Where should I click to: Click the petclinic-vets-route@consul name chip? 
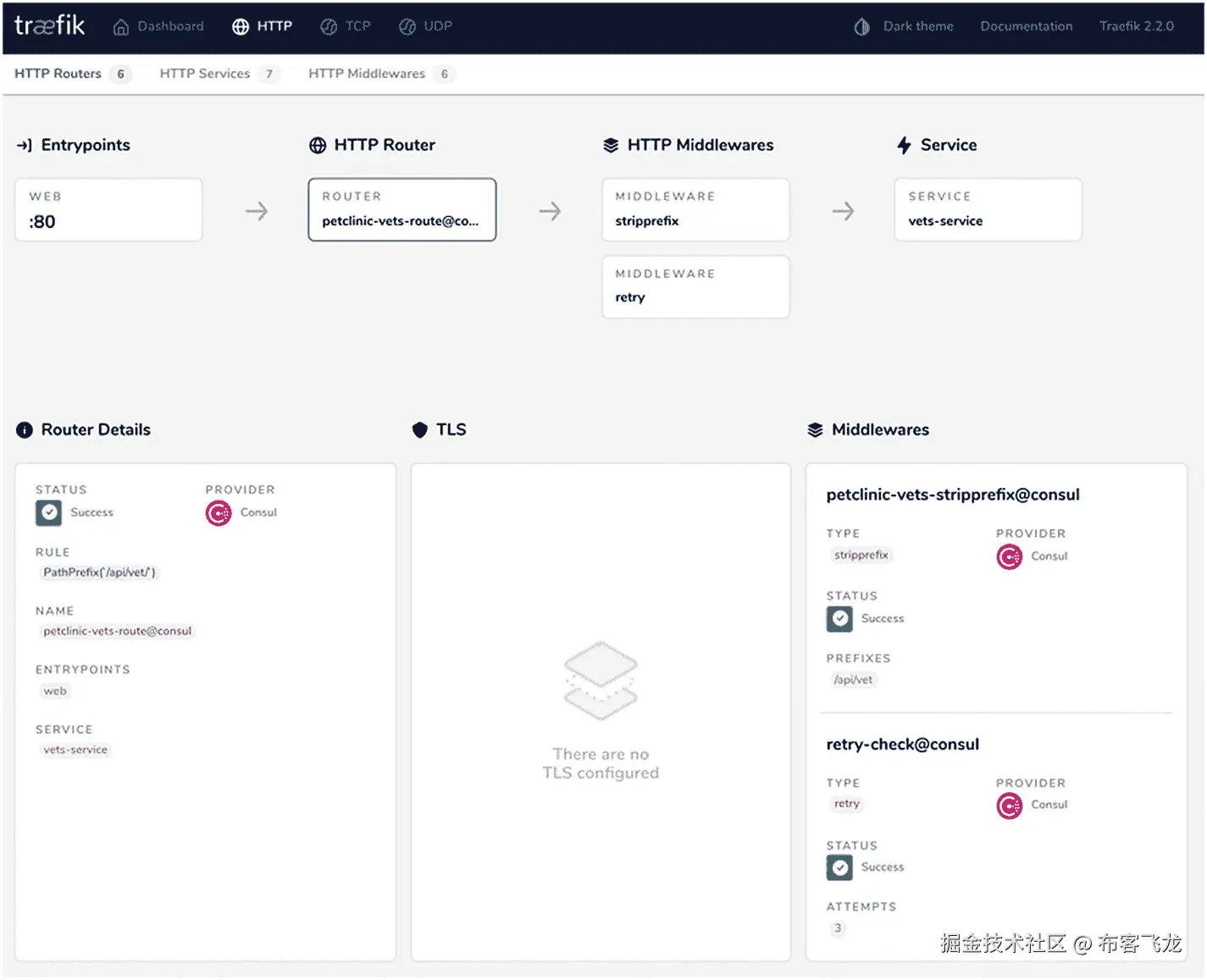coord(118,631)
